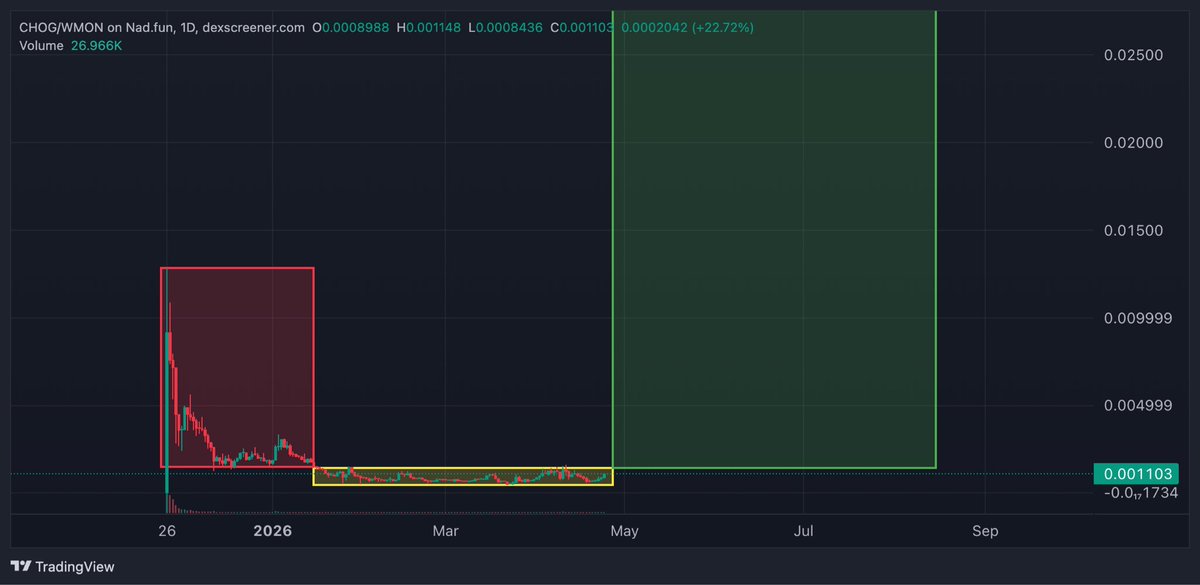The width and height of the screenshot is (1200, 585).
Task: Click the May time axis label
Action: point(625,531)
